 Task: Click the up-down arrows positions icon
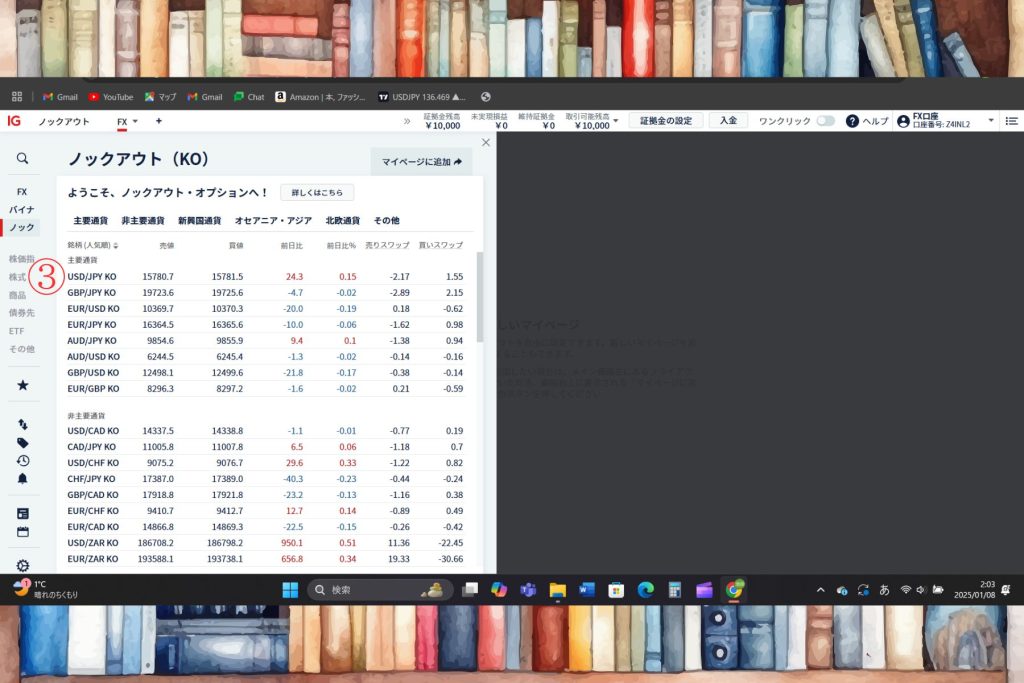tap(22, 425)
